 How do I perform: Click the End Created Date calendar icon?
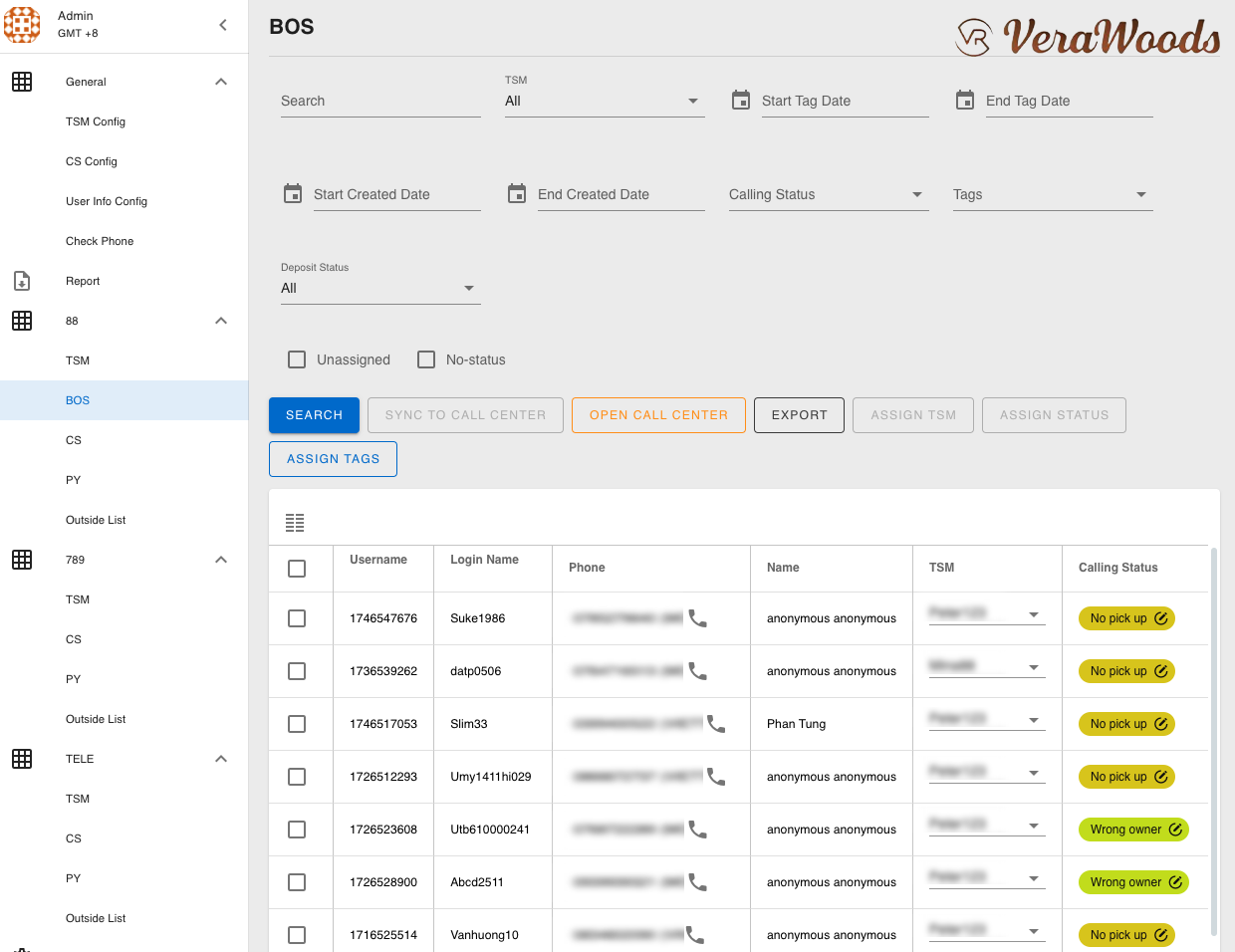(x=517, y=194)
